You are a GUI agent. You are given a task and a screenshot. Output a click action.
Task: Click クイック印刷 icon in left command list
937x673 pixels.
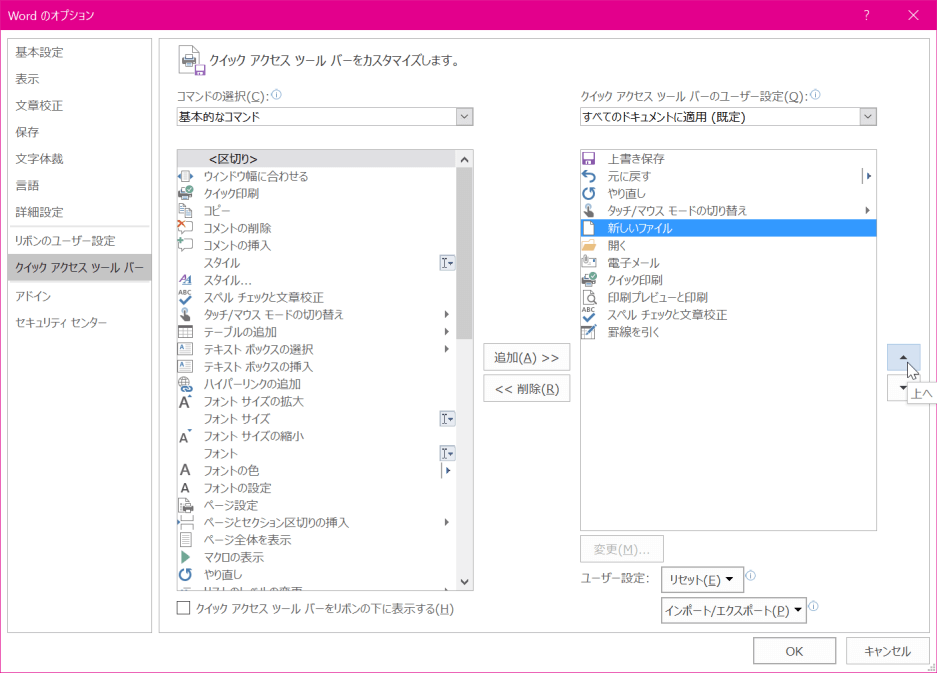(186, 194)
